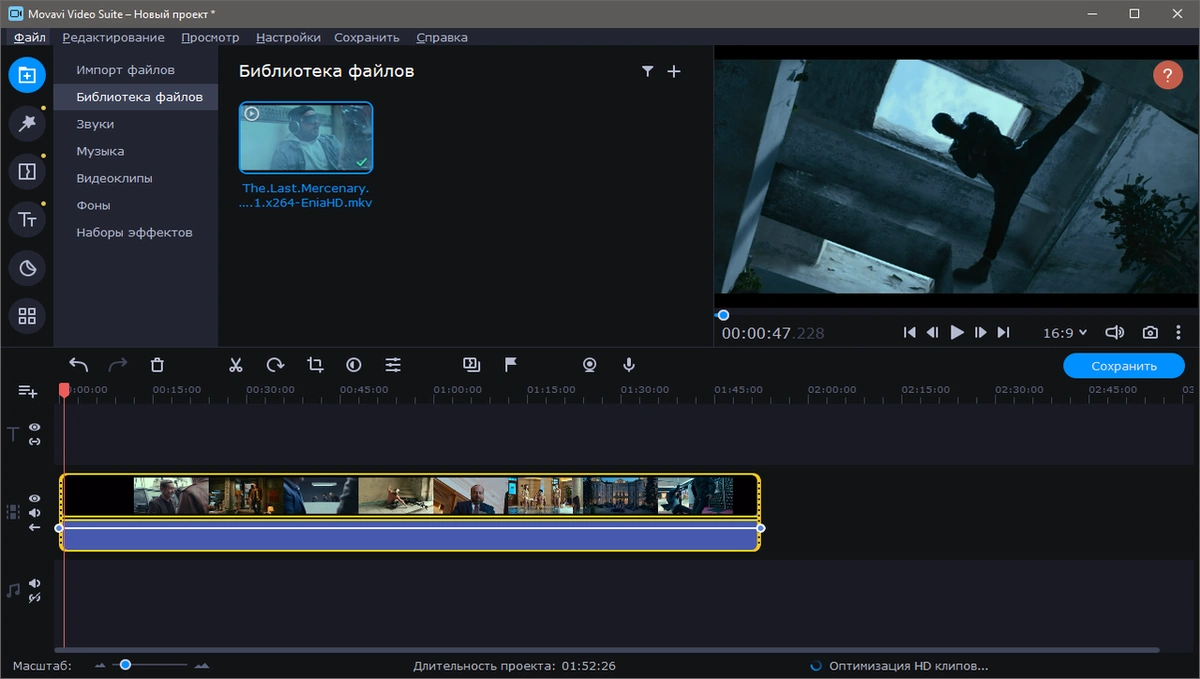Step back one frame

click(x=932, y=333)
